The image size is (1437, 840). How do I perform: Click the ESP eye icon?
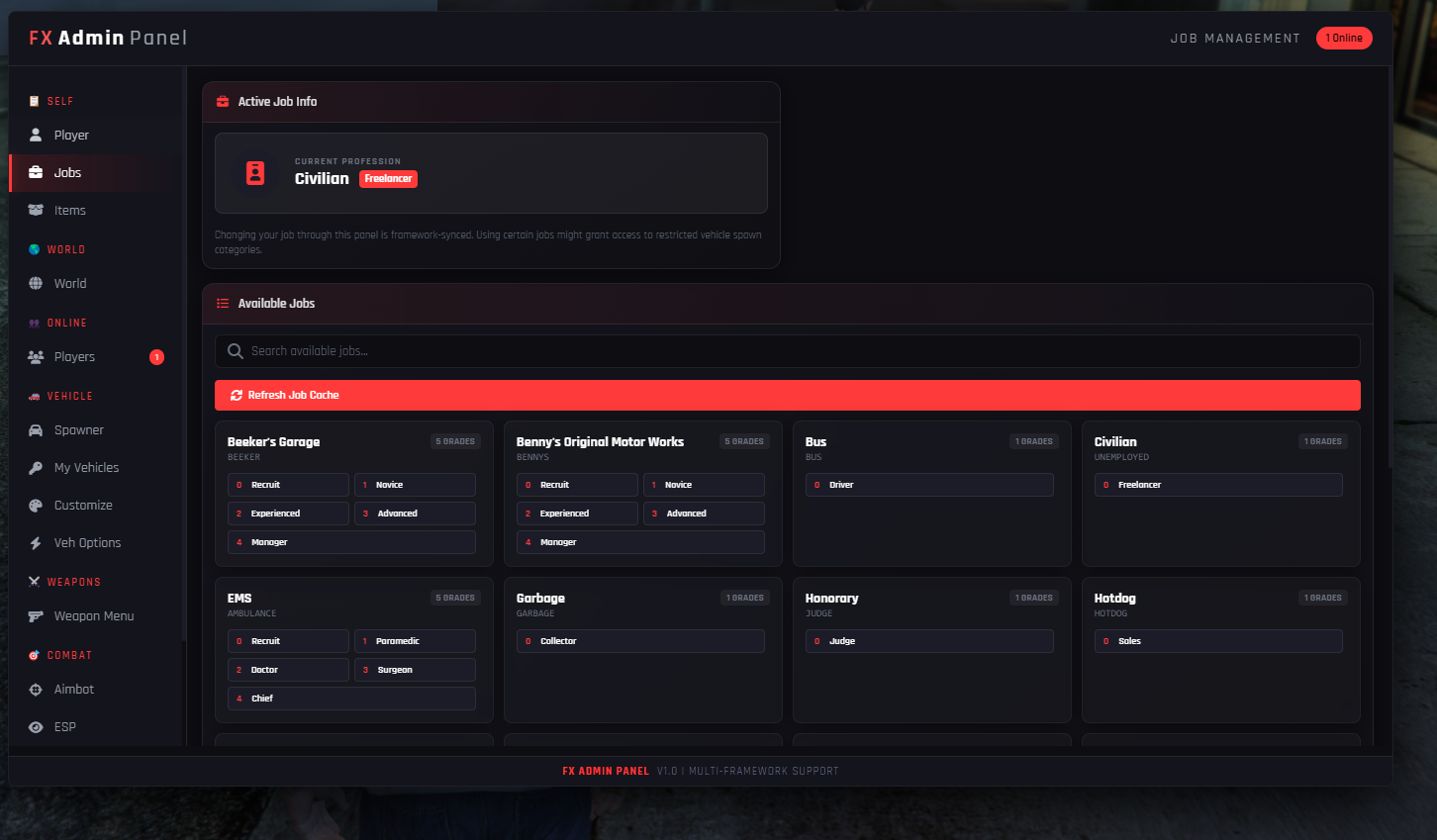tap(36, 726)
